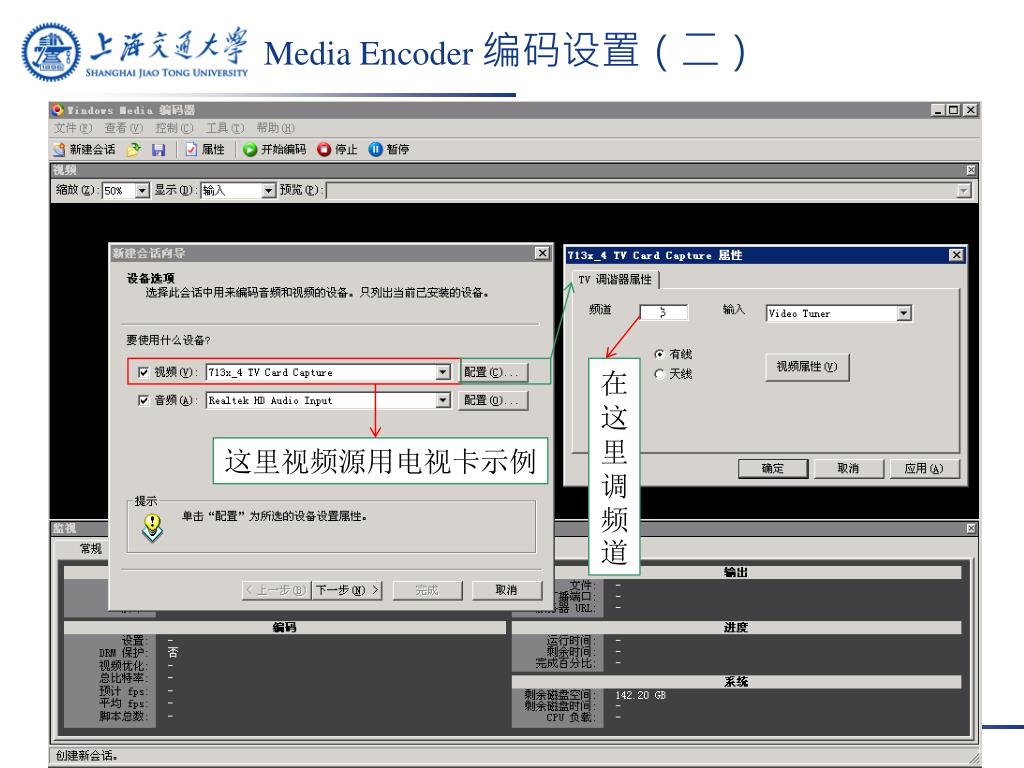Viewport: 1024px width, 768px height.
Task: Close the 713x_4 TV Card Capture properties dialog
Action: tap(956, 255)
